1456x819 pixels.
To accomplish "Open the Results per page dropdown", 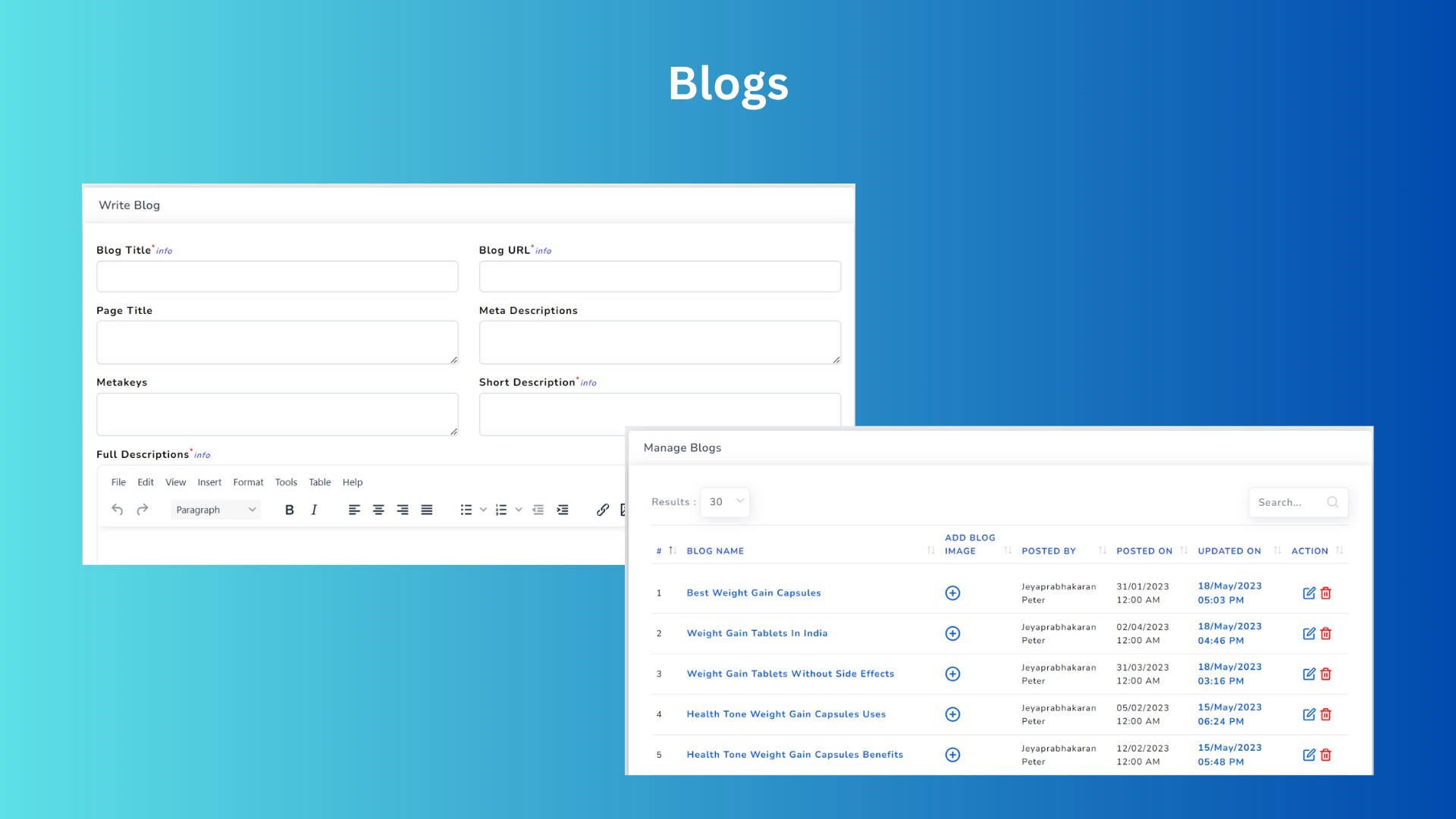I will coord(724,501).
